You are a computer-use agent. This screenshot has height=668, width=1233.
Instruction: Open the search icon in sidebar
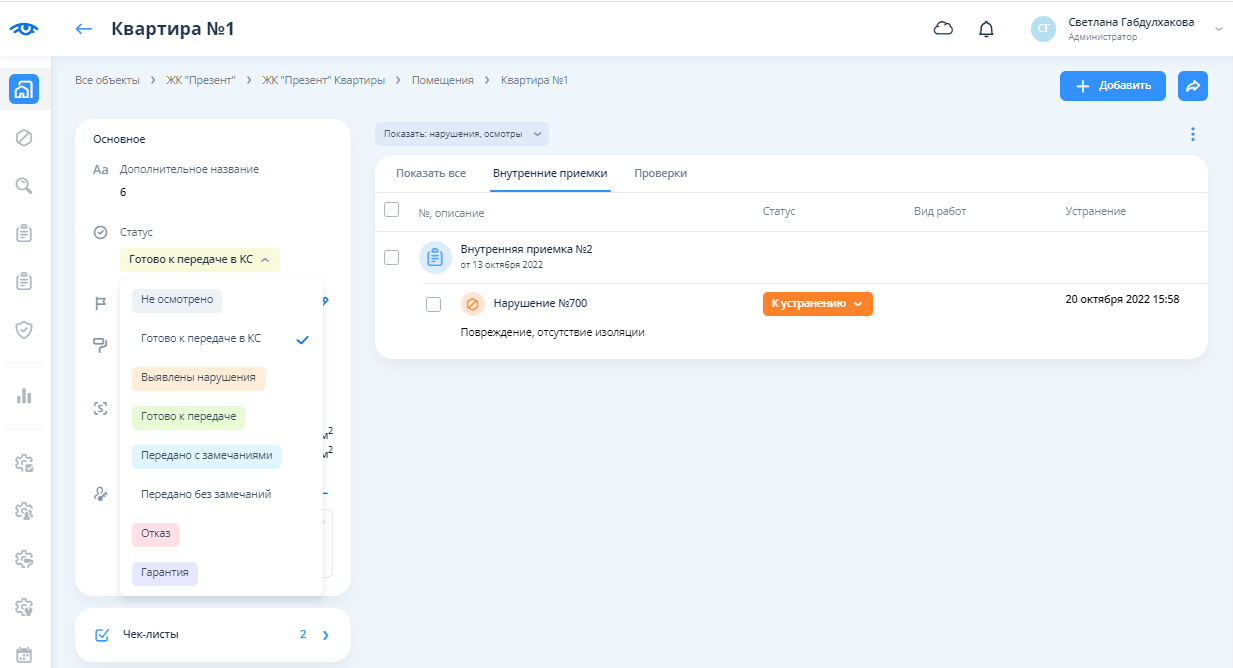25,185
